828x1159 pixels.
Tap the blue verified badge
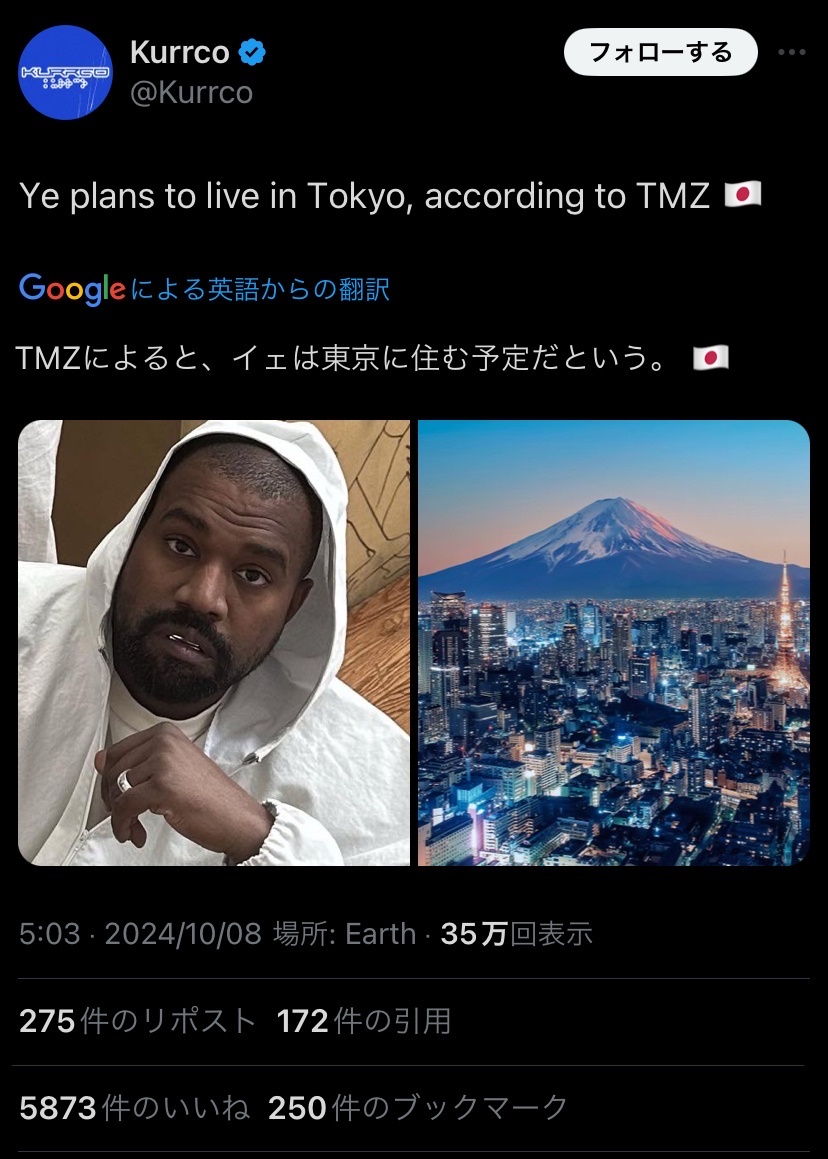point(252,52)
